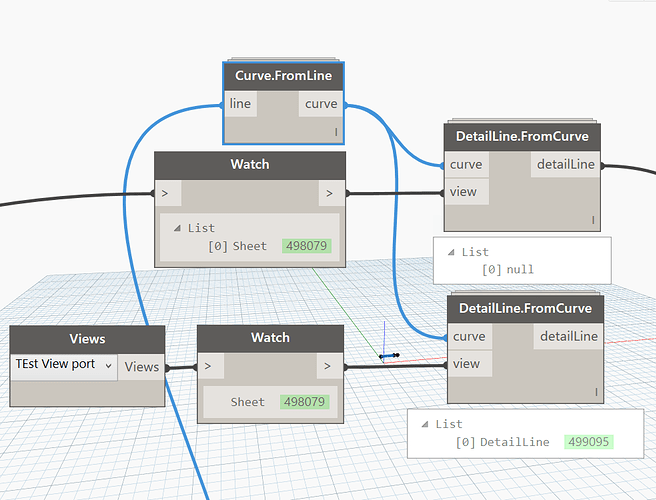The height and width of the screenshot is (500, 656).
Task: Click the lower detailLine output port
Action: point(568,337)
